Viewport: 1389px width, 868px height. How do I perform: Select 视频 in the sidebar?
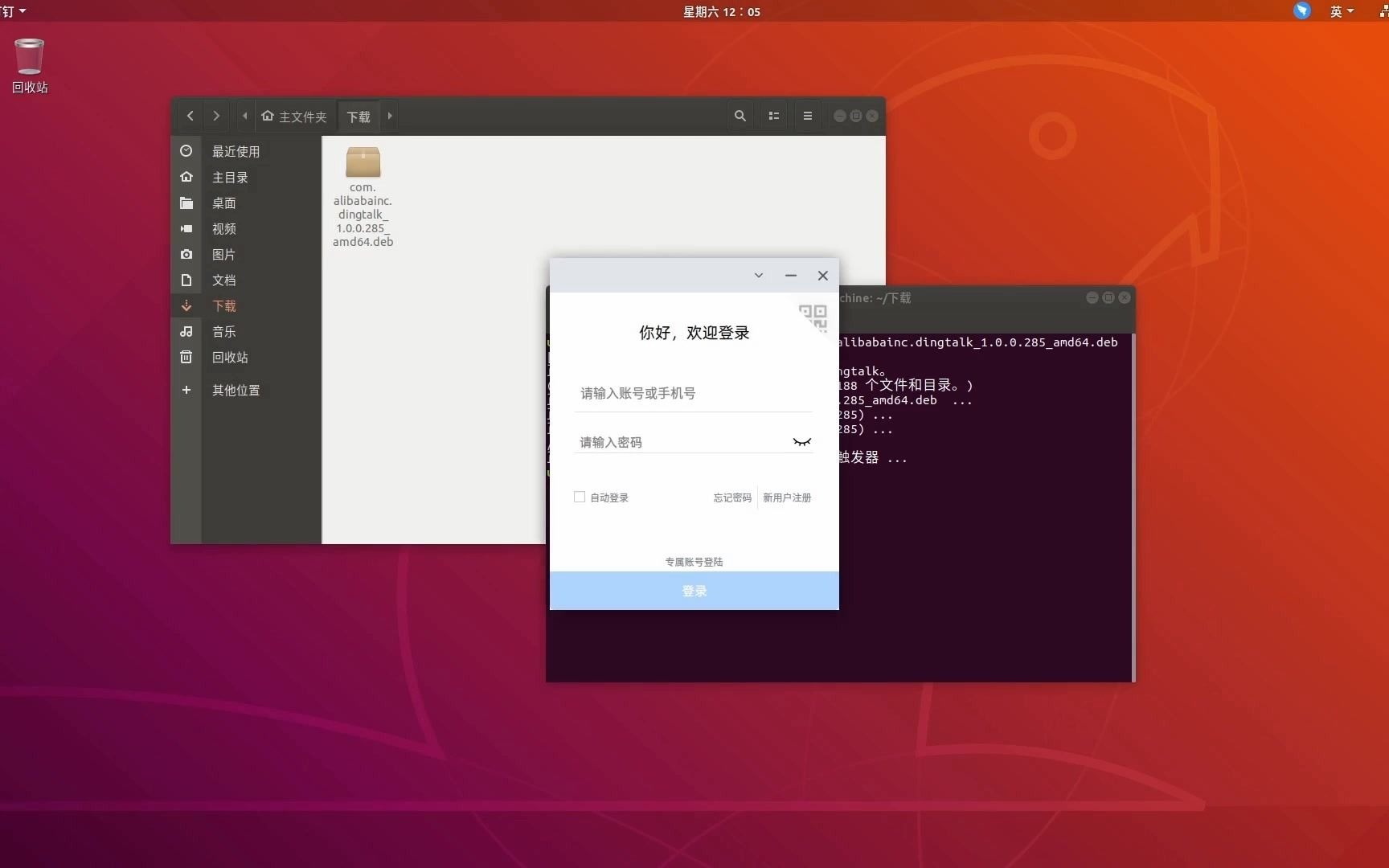pos(246,228)
